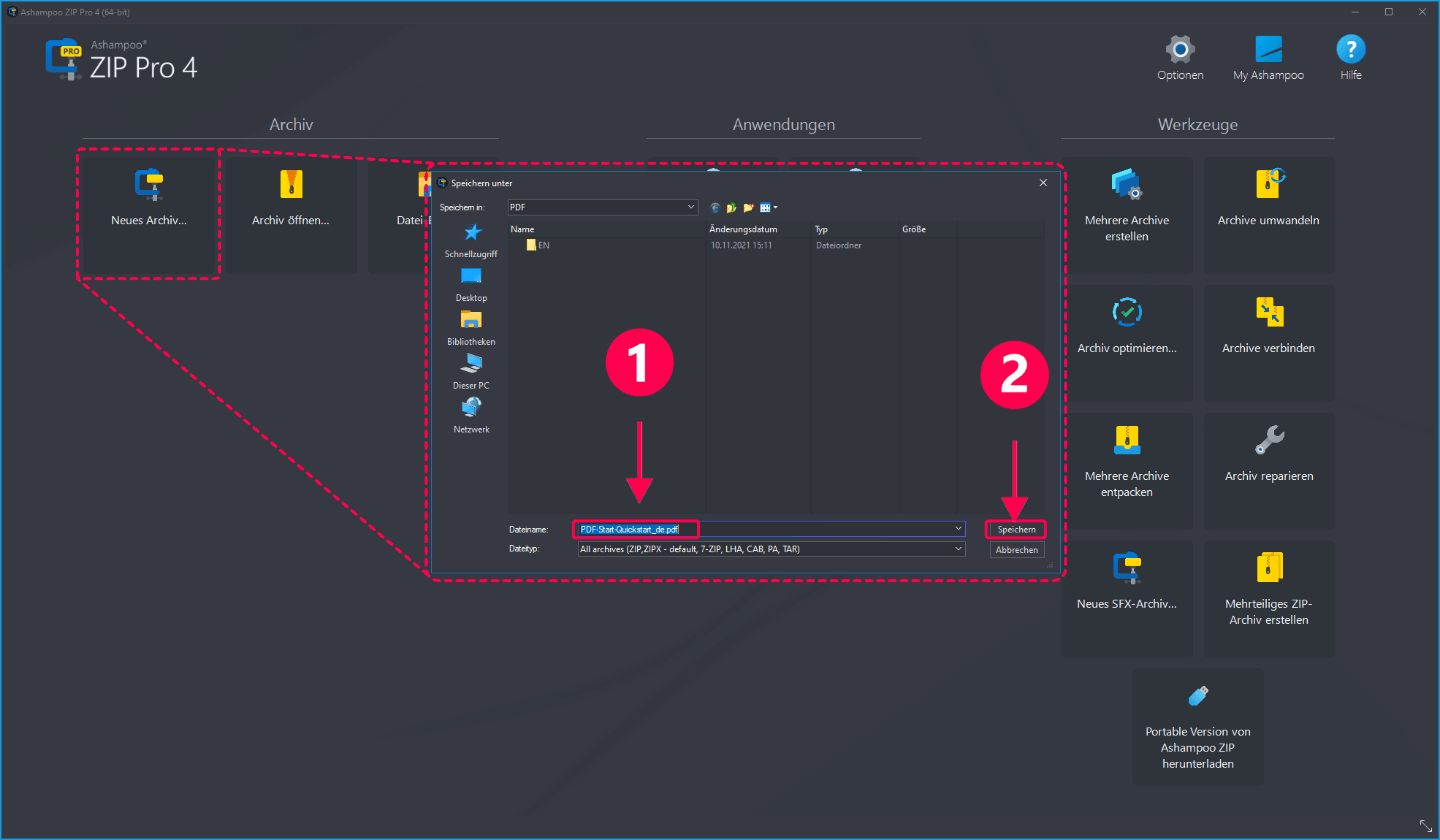Go up one folder level icon
Screen dimensions: 1440x840
[731, 207]
